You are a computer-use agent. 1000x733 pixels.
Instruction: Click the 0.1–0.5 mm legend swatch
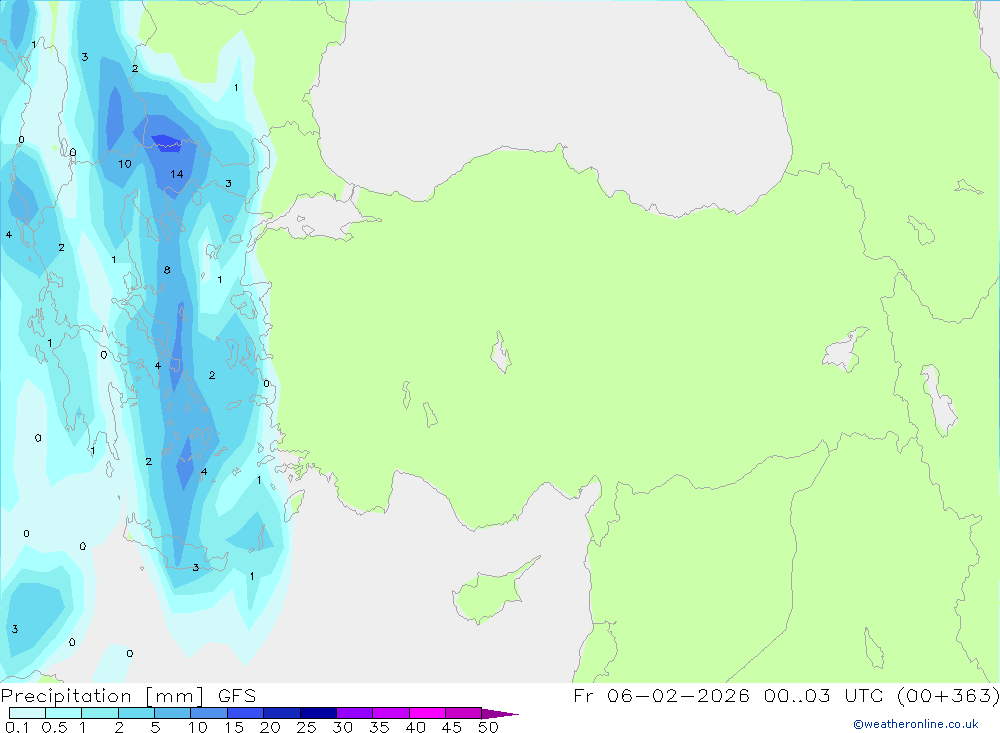click(x=27, y=713)
